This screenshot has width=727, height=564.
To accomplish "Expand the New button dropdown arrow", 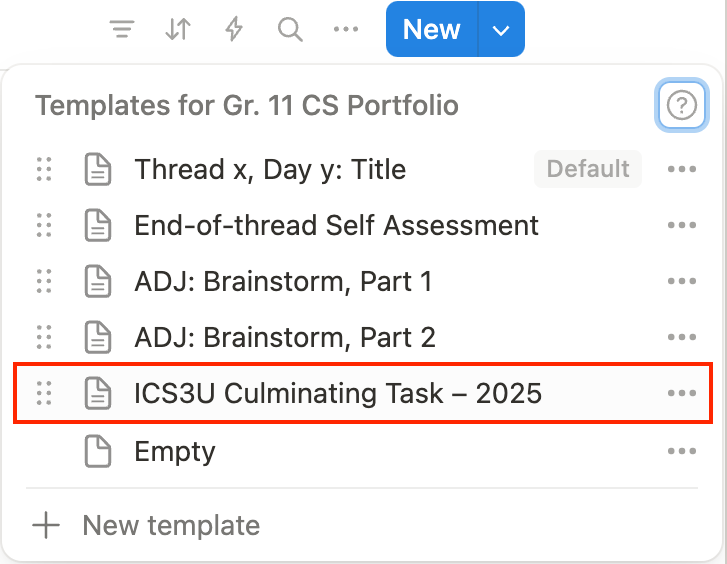I will pos(501,30).
